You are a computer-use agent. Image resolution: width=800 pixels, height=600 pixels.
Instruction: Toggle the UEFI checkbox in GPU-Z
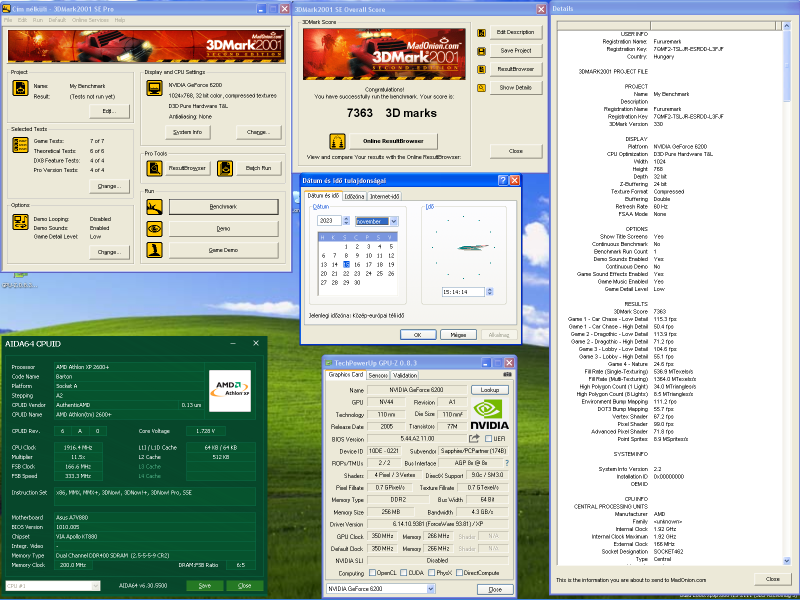pyautogui.click(x=489, y=439)
